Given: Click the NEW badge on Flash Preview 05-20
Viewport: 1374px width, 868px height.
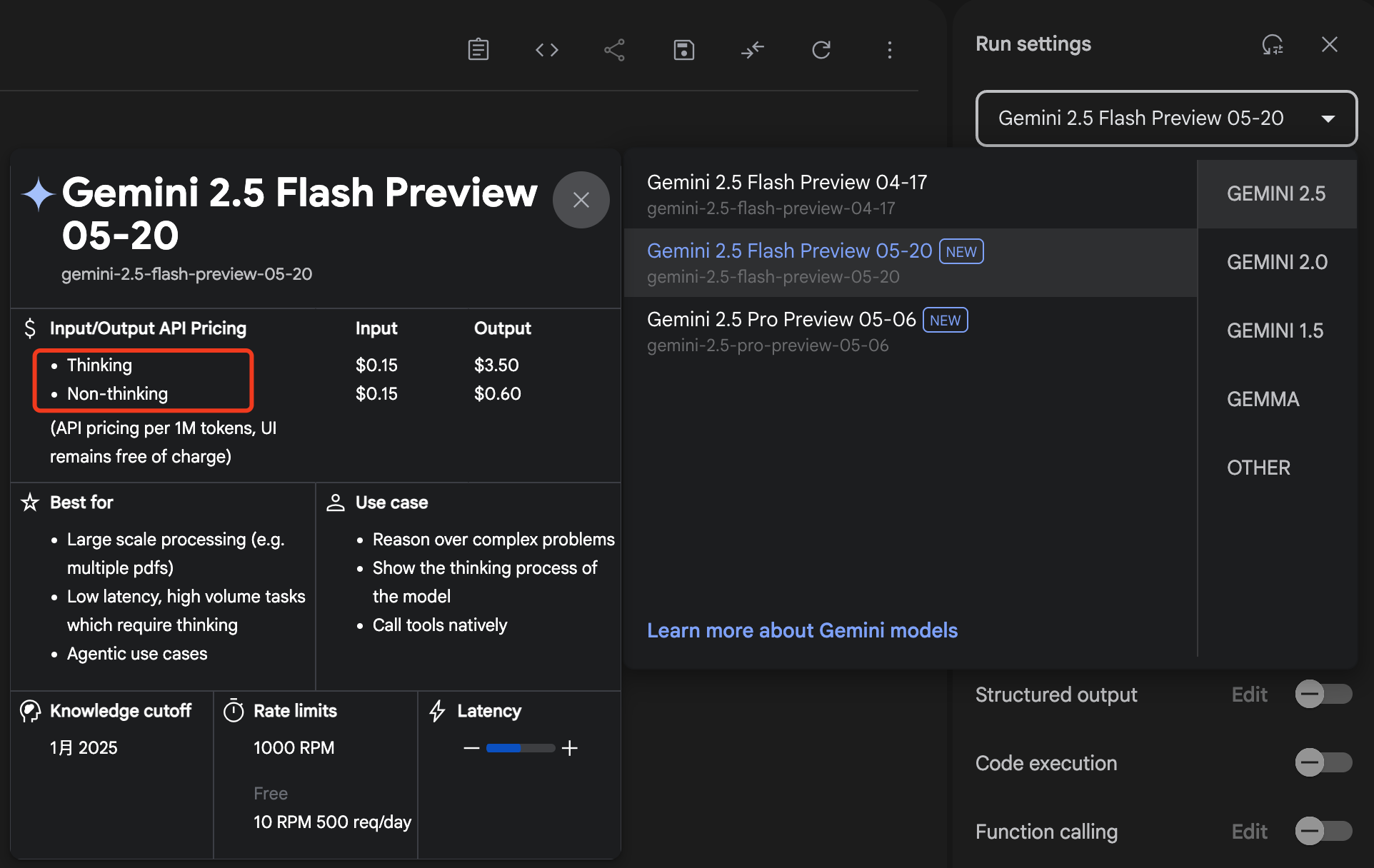Looking at the screenshot, I should click(x=961, y=251).
